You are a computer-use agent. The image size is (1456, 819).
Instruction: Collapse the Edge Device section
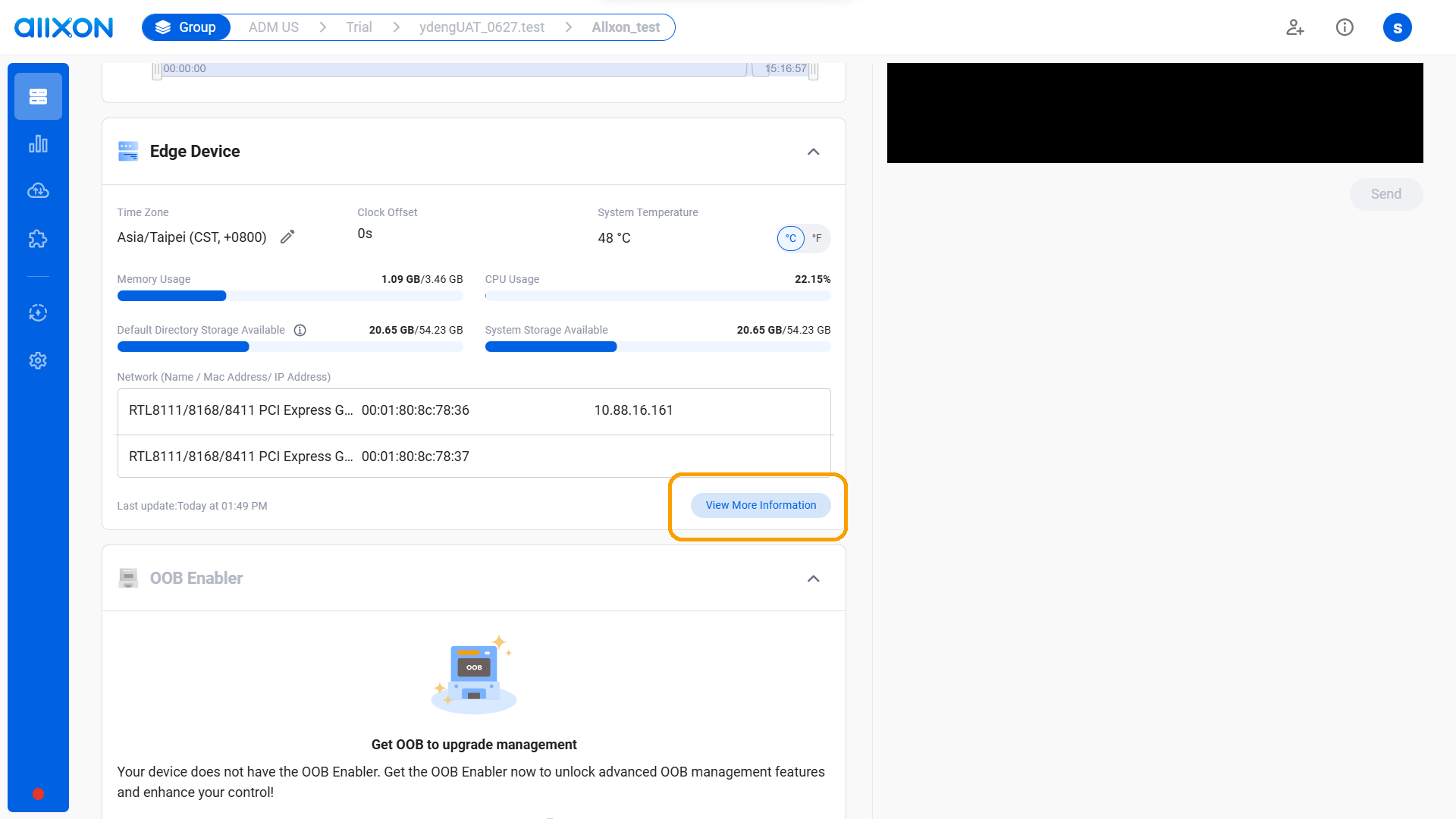[x=813, y=152]
